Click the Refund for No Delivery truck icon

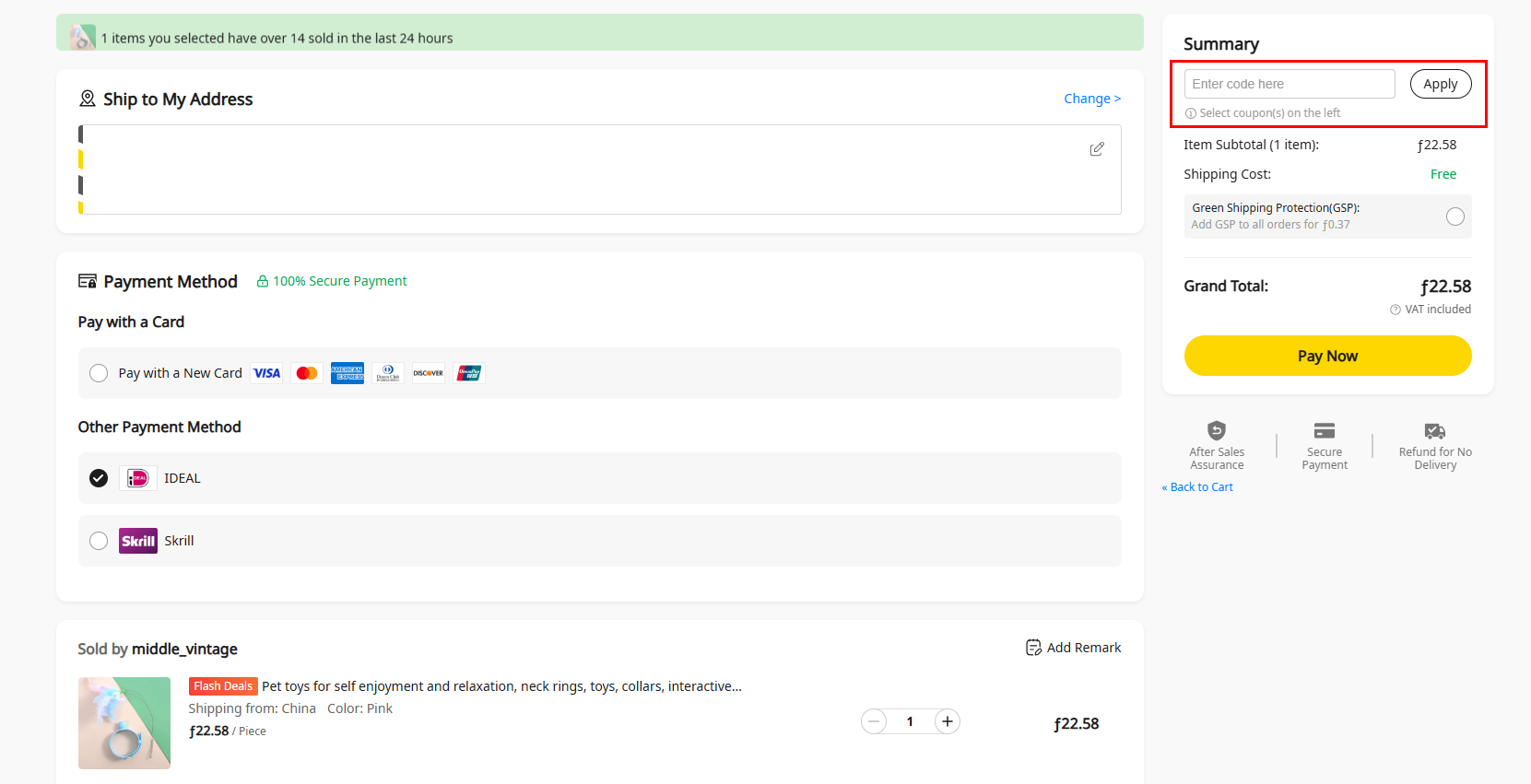click(1435, 430)
